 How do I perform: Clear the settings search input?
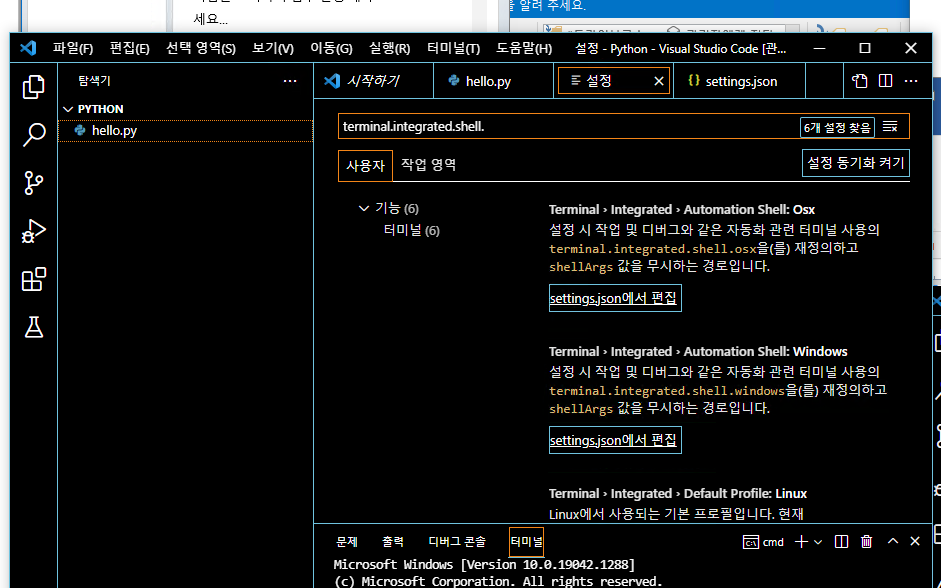click(891, 127)
